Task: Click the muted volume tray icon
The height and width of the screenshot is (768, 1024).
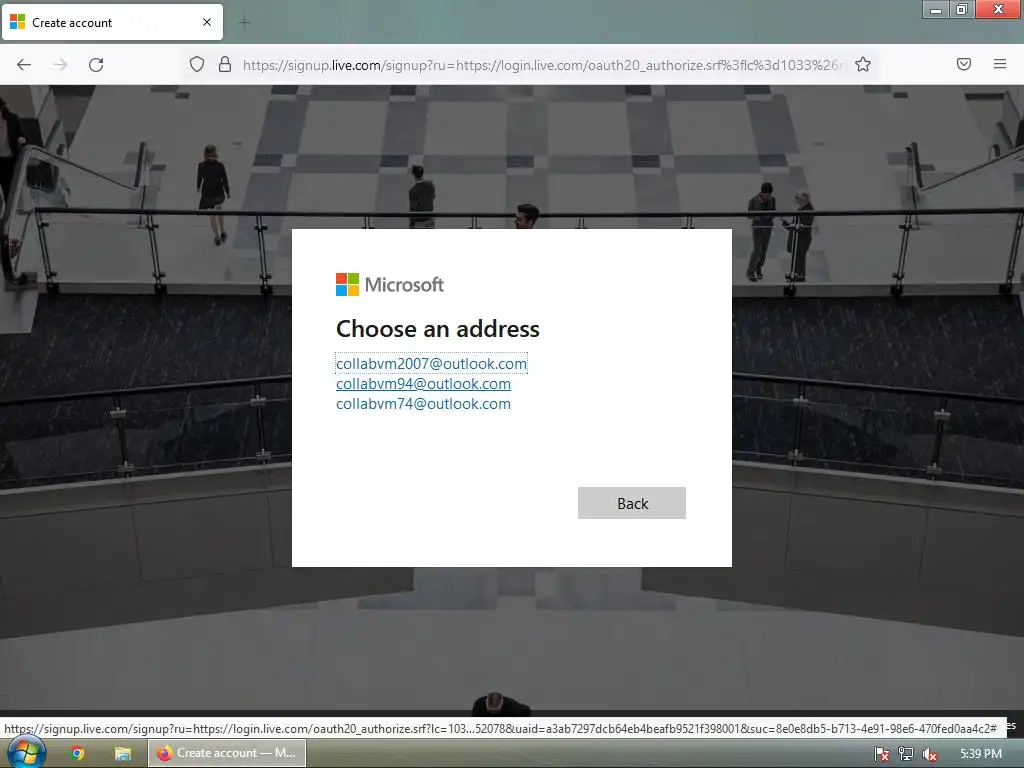Action: click(x=930, y=754)
